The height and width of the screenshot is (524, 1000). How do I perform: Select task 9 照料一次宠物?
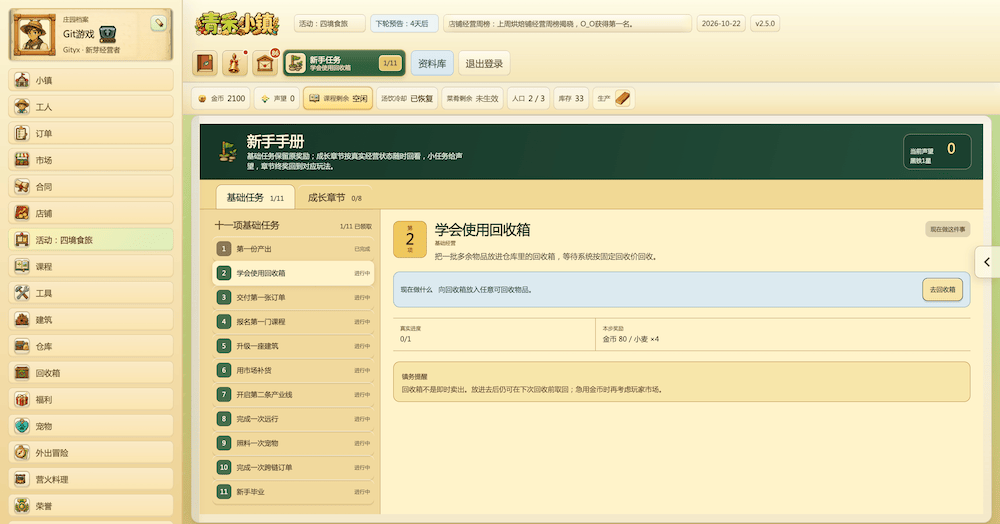pos(293,443)
